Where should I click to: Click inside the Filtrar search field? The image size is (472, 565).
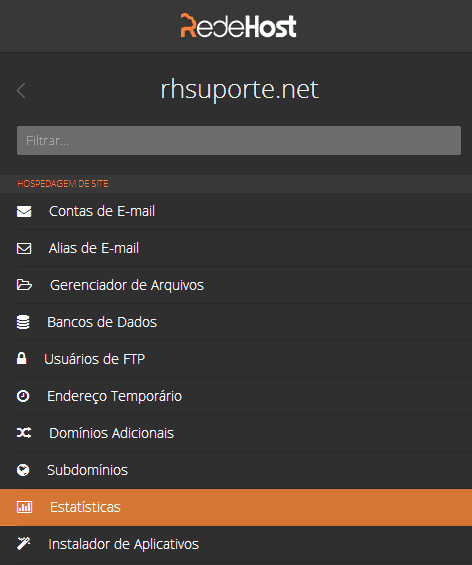pos(239,141)
